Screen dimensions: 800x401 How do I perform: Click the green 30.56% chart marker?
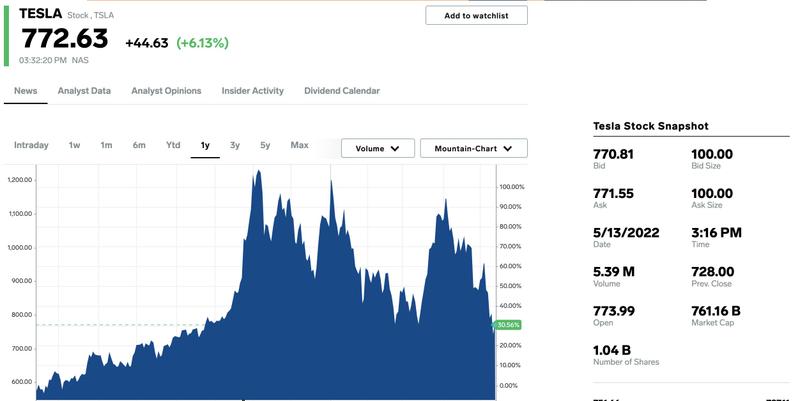(x=508, y=325)
